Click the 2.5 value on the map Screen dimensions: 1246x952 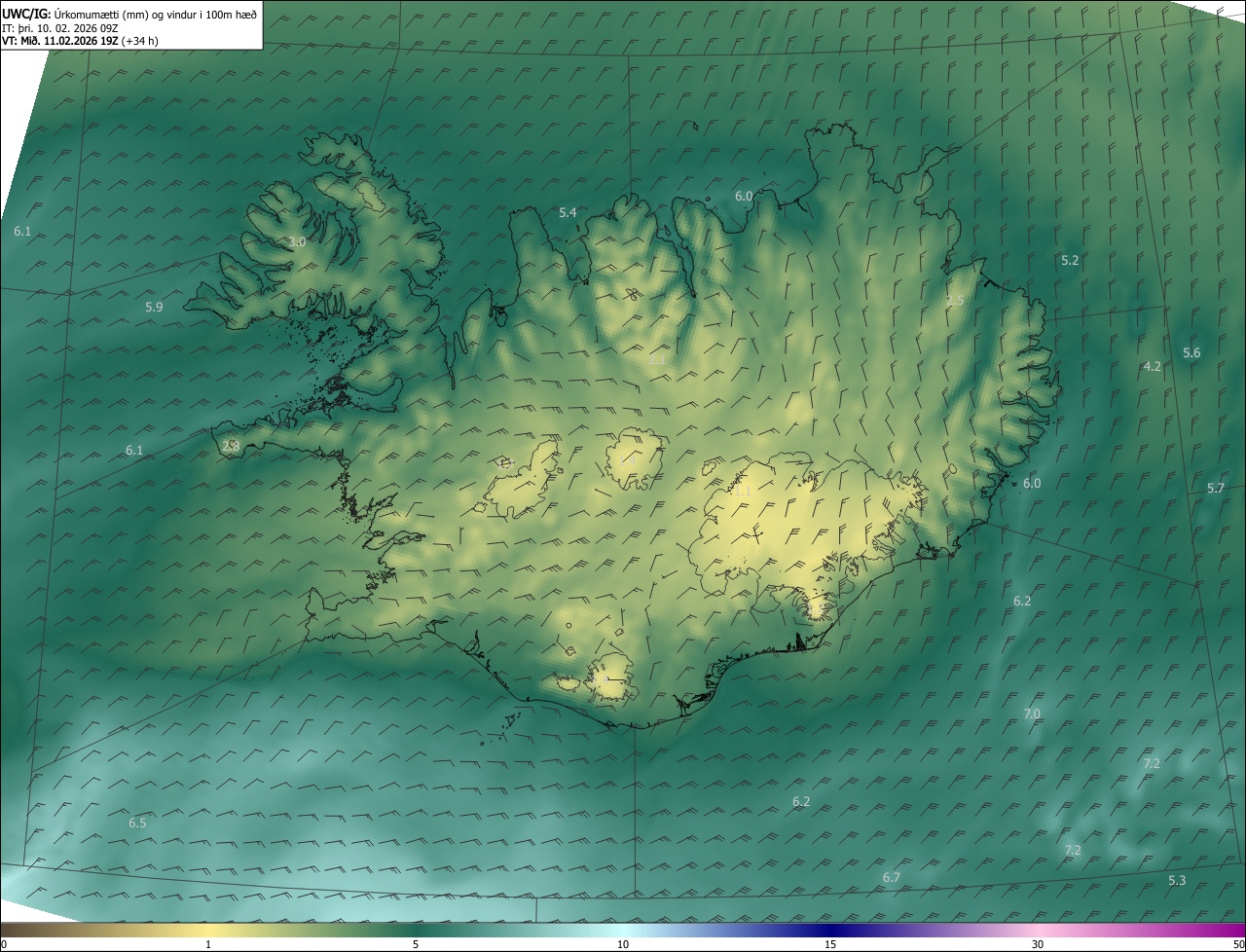pyautogui.click(x=955, y=300)
